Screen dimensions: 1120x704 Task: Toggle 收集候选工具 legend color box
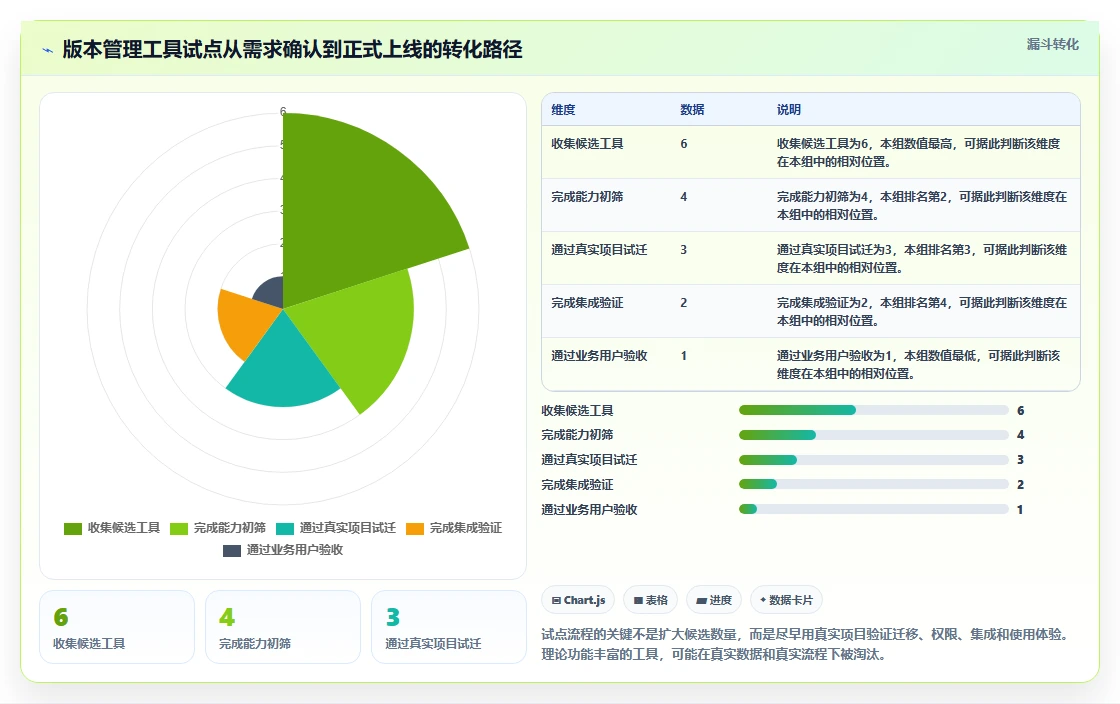(x=73, y=528)
